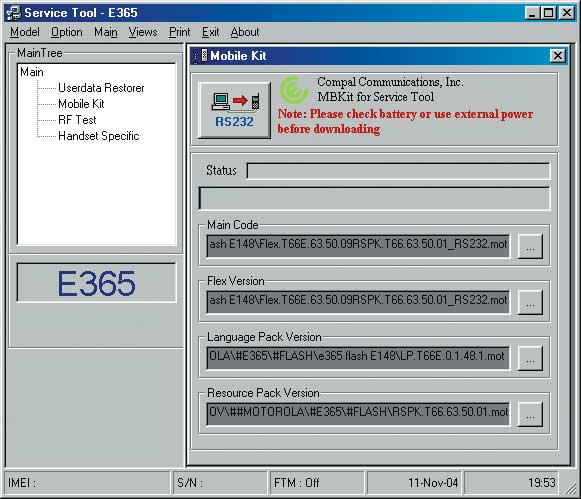This screenshot has width=581, height=499.
Task: Click the Status text field
Action: [x=398, y=171]
